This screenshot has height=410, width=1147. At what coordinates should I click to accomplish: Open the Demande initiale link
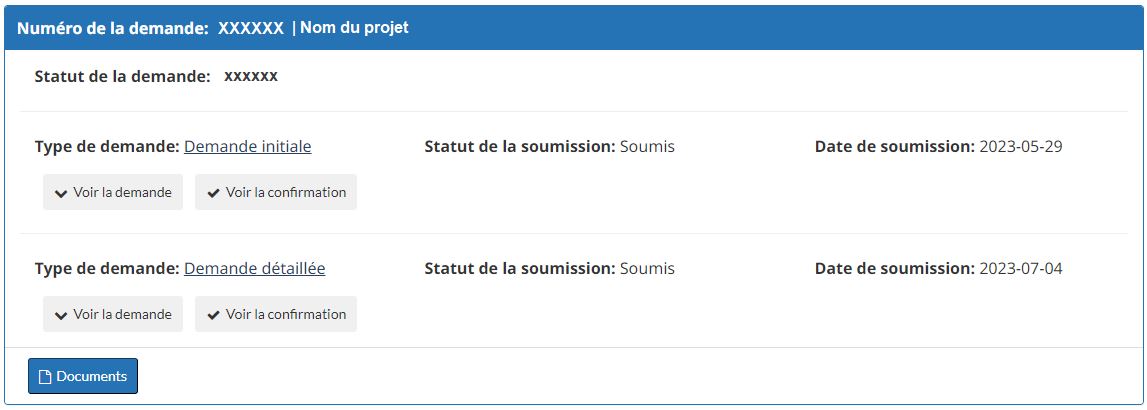tap(247, 147)
